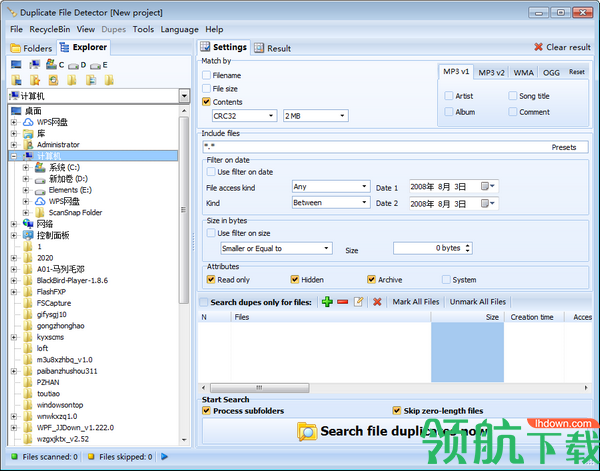Toggle the Read only attribute checkbox
Image resolution: width=600 pixels, height=471 pixels.
pos(211,280)
